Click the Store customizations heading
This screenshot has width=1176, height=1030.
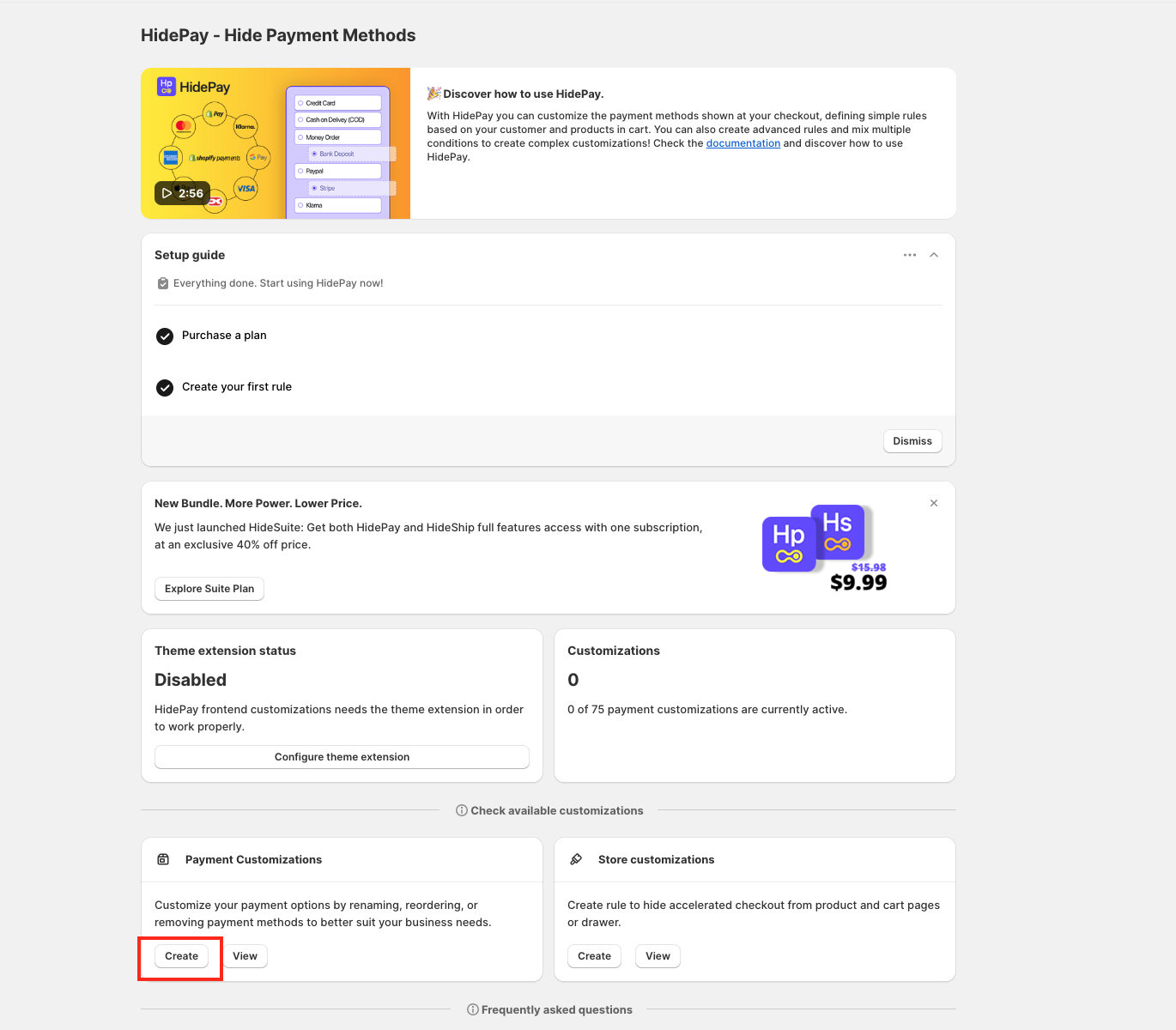656,859
